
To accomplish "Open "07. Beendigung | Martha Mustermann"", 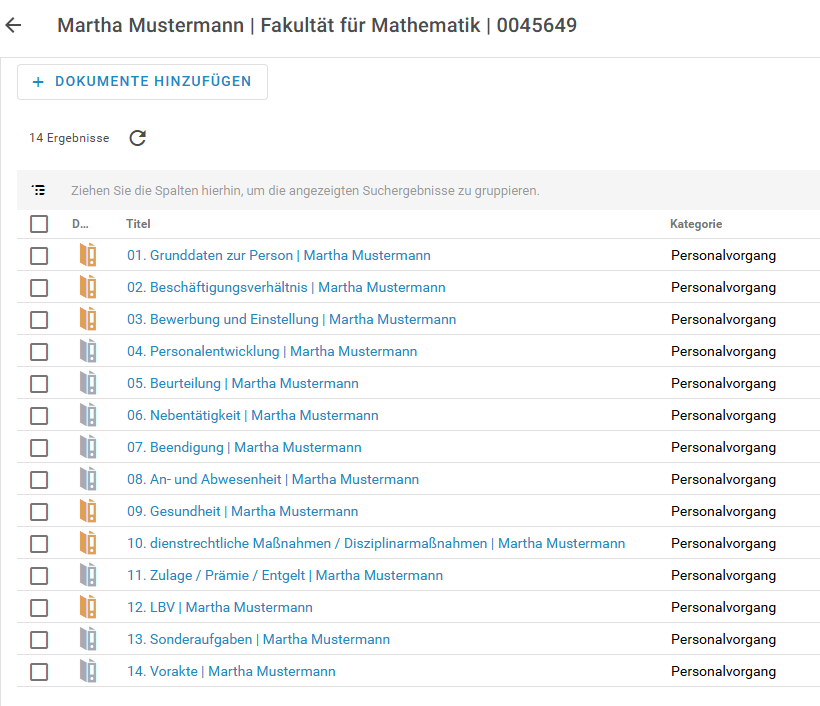I will (245, 447).
